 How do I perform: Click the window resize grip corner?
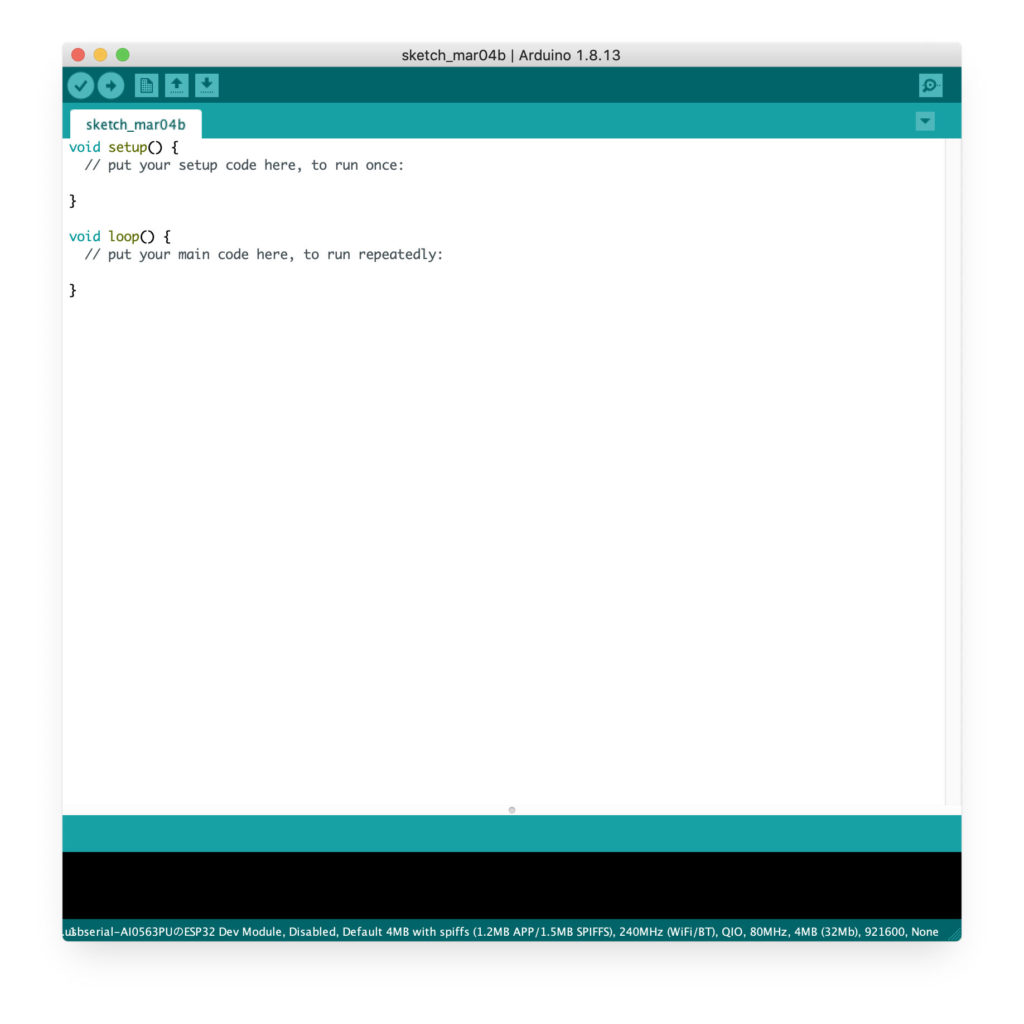pyautogui.click(x=953, y=933)
